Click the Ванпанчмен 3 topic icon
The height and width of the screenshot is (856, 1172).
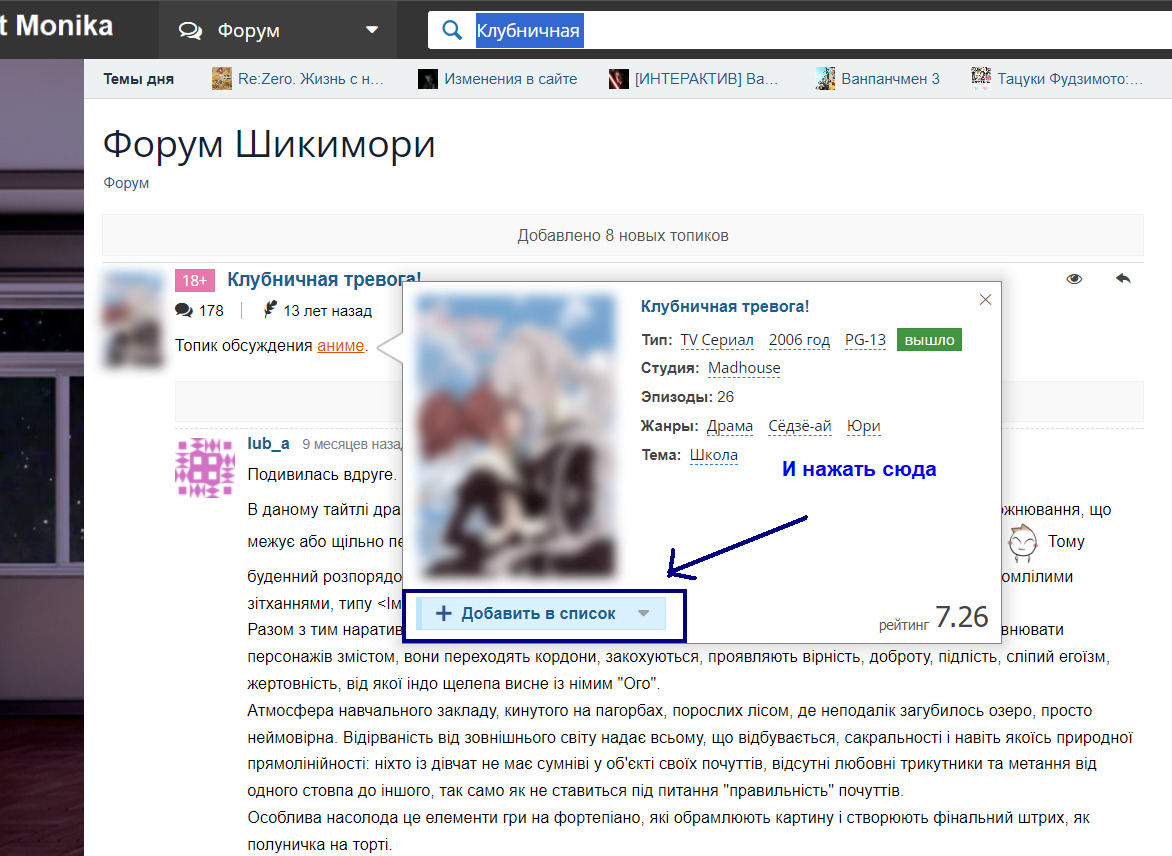click(824, 79)
